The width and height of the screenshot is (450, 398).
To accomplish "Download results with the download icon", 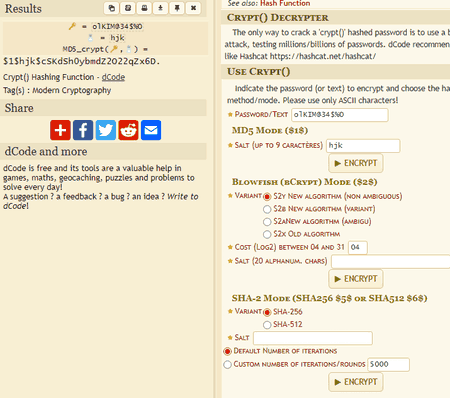I will (160, 8).
